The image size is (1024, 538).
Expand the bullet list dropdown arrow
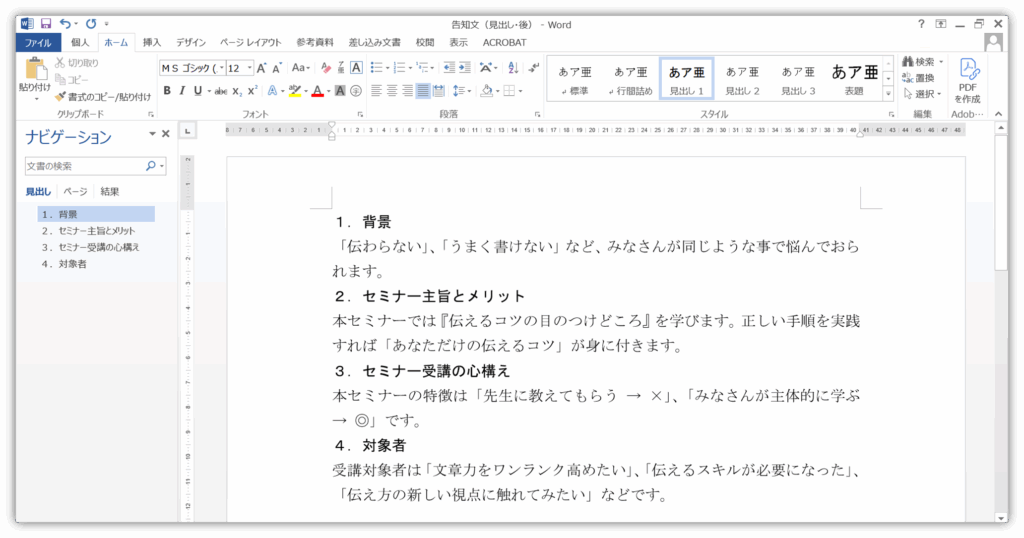pyautogui.click(x=387, y=68)
